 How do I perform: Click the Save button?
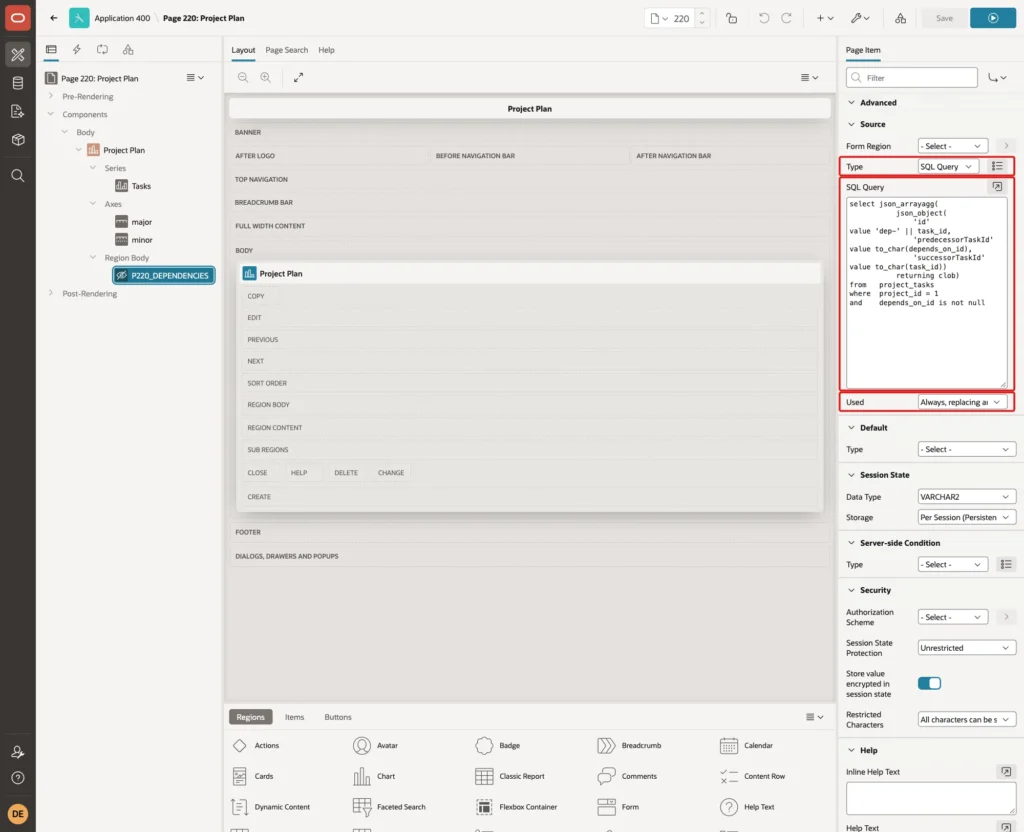944,18
